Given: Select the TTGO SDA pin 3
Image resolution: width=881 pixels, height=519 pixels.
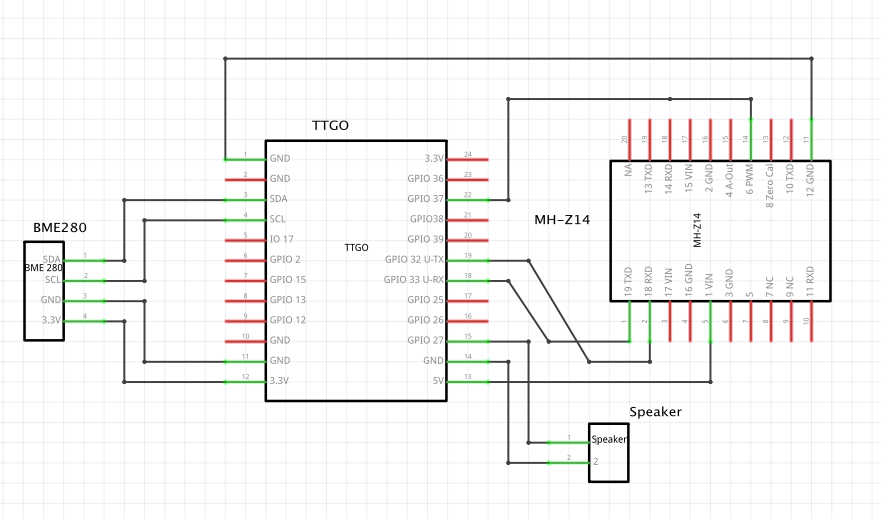Looking at the screenshot, I should point(244,199).
